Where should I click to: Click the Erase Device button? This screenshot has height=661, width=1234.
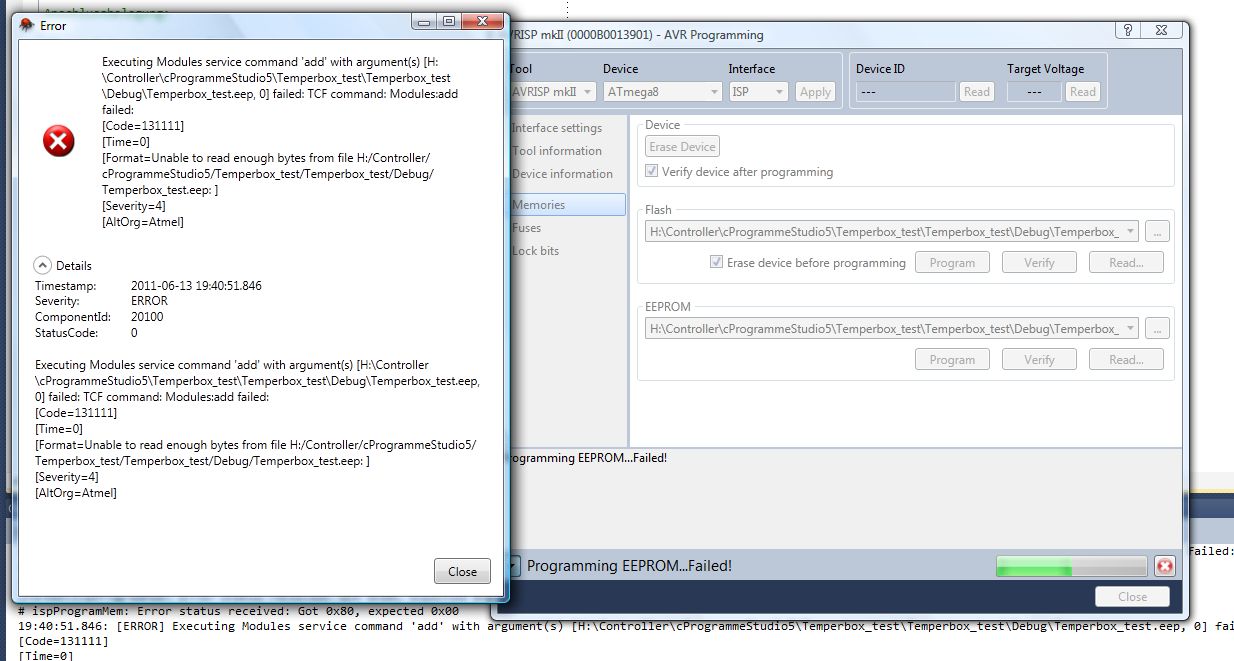tap(682, 147)
